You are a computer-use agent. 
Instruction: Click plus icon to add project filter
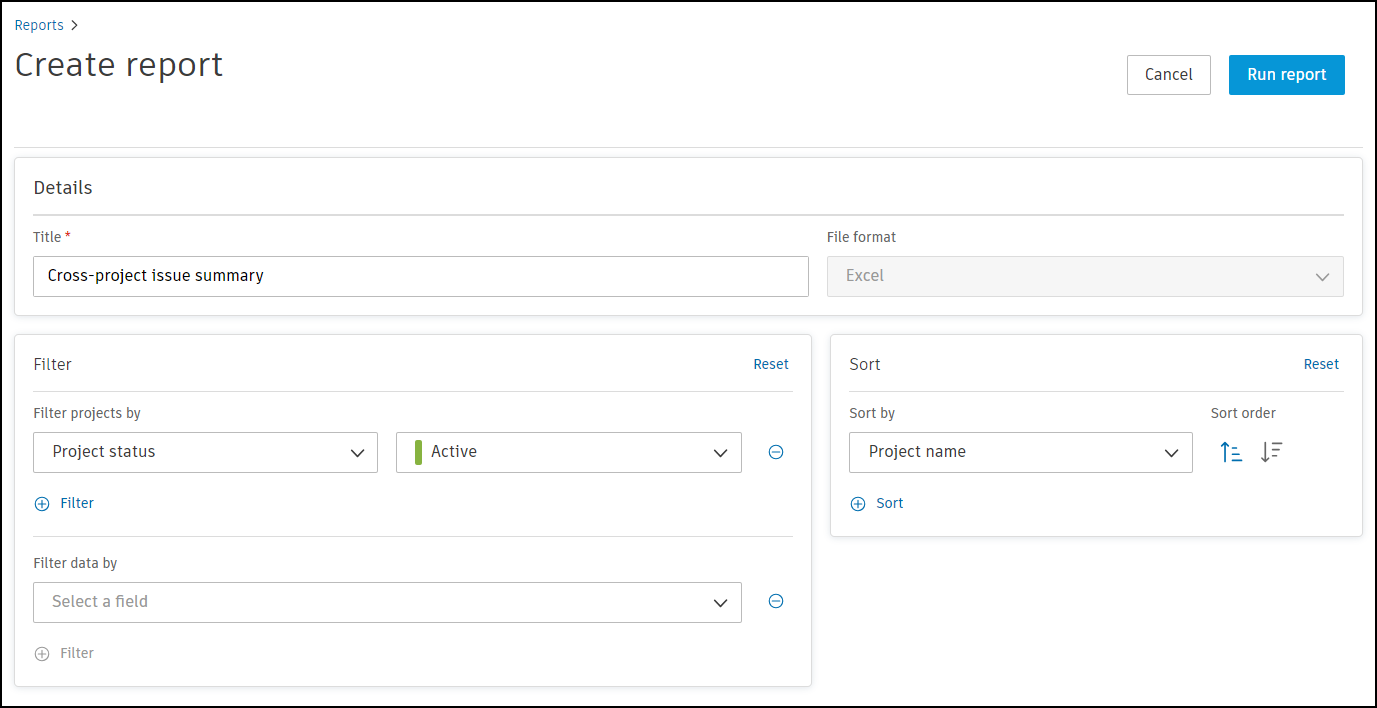pyautogui.click(x=42, y=504)
